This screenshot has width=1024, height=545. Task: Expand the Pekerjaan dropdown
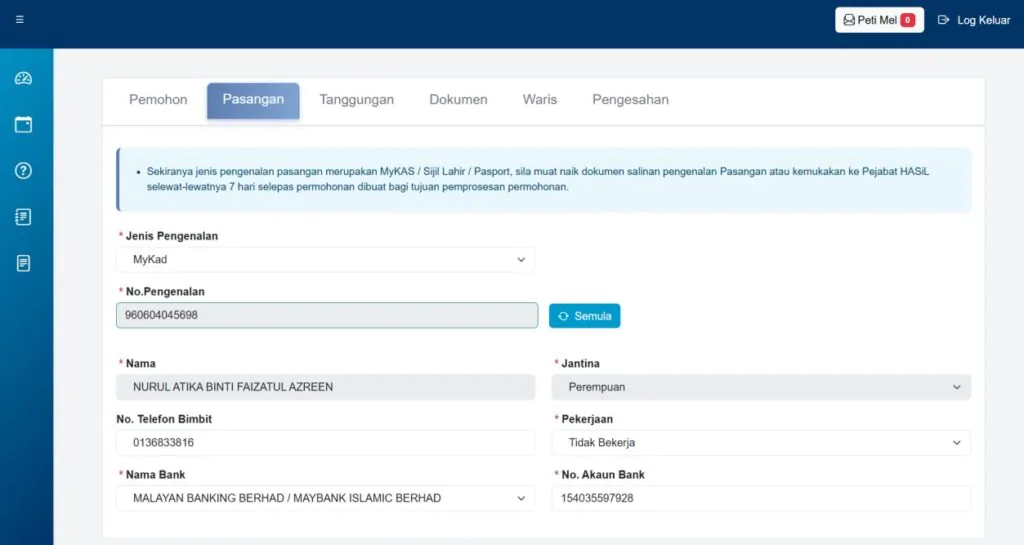pos(761,443)
